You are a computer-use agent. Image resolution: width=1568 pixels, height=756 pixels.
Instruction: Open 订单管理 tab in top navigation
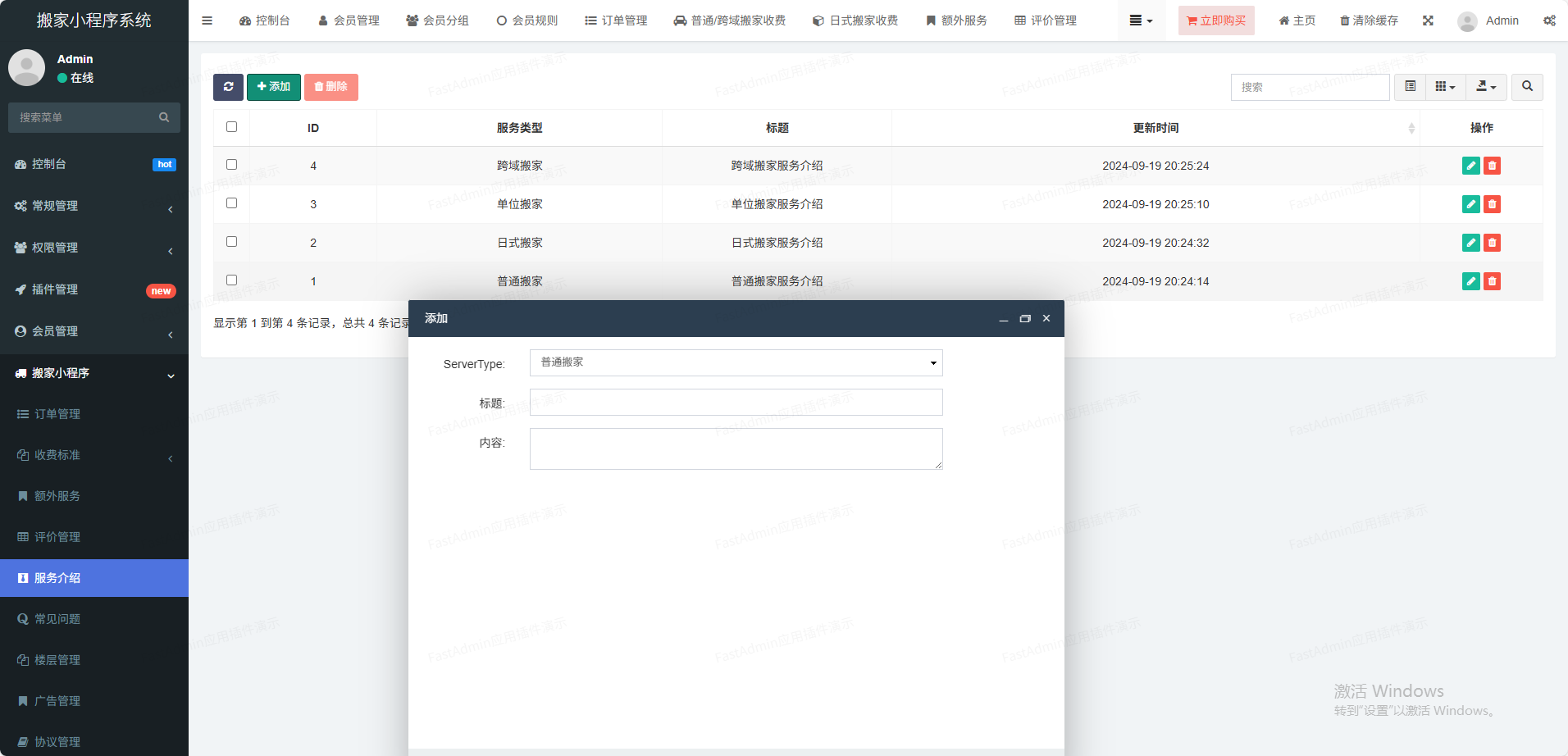[616, 20]
